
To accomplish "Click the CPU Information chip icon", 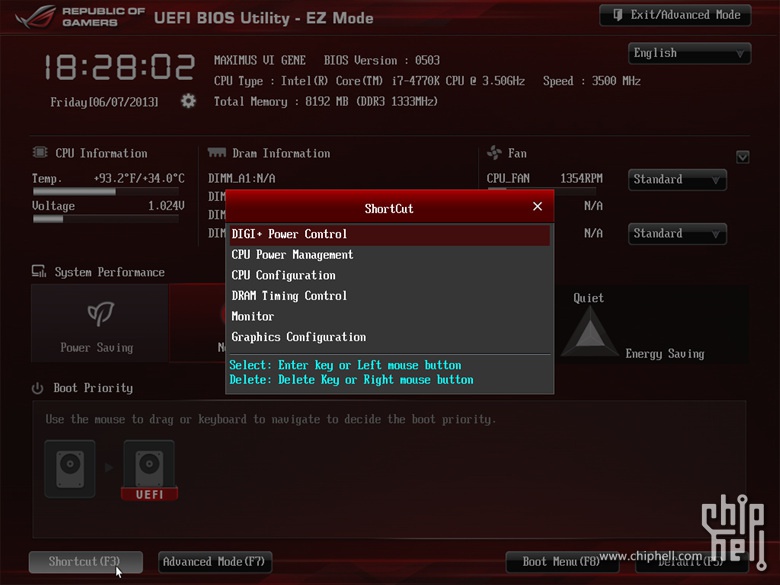I will (x=40, y=152).
